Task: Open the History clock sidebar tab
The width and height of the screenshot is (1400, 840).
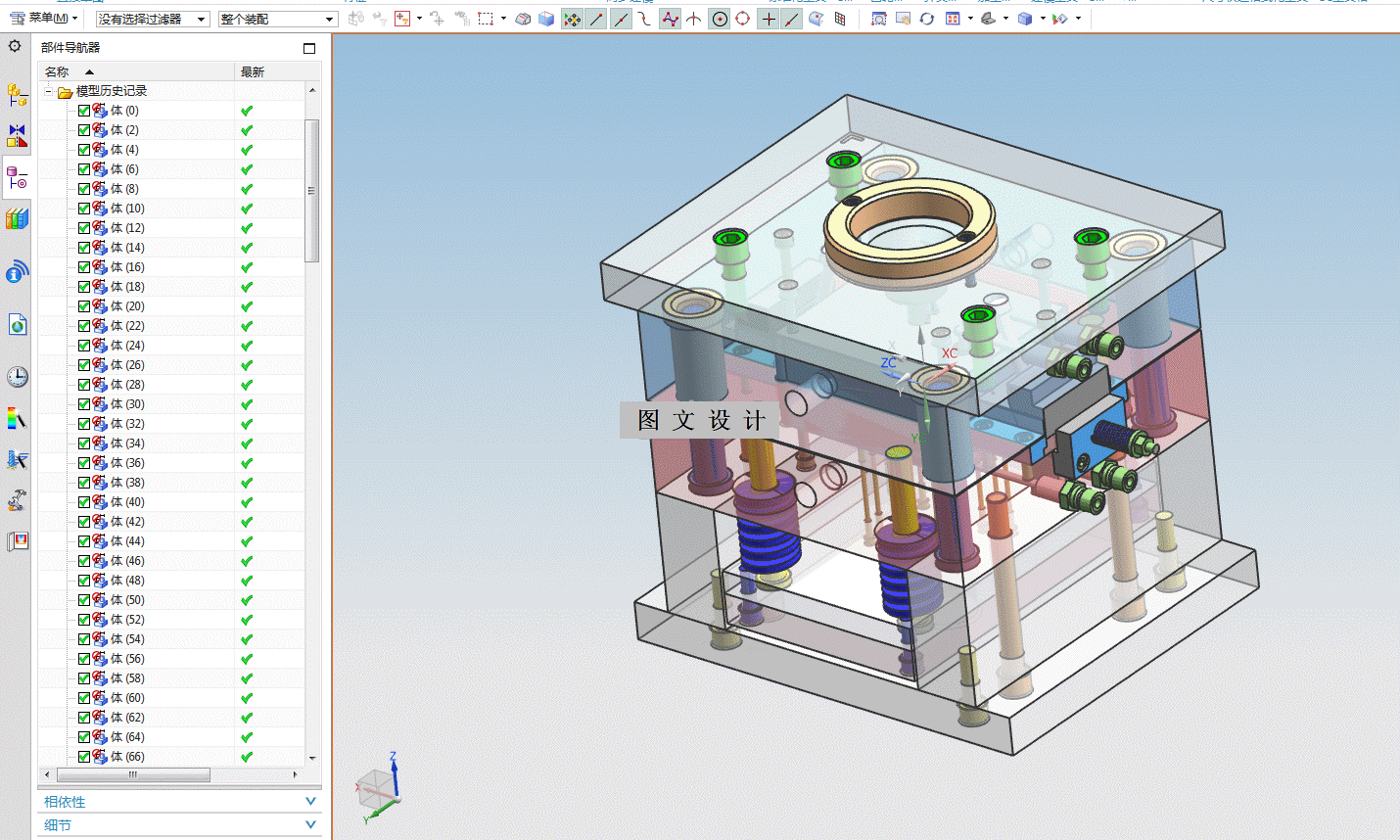Action: pos(17,377)
